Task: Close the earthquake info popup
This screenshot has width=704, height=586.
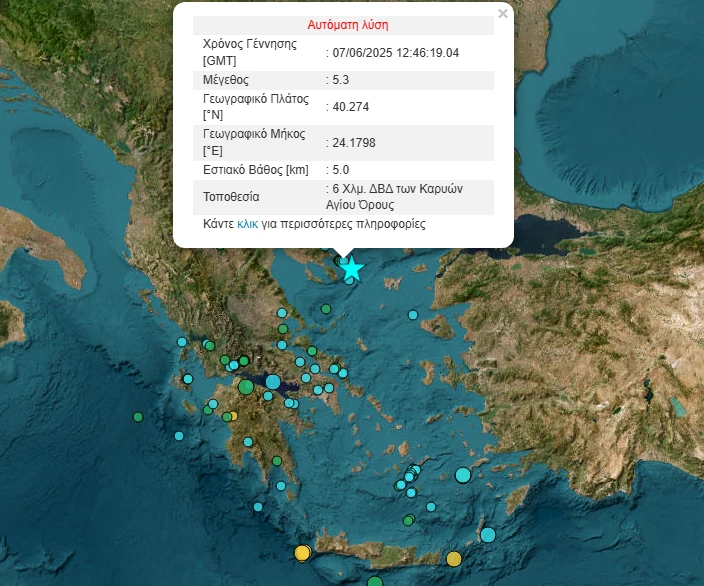Action: pos(503,14)
